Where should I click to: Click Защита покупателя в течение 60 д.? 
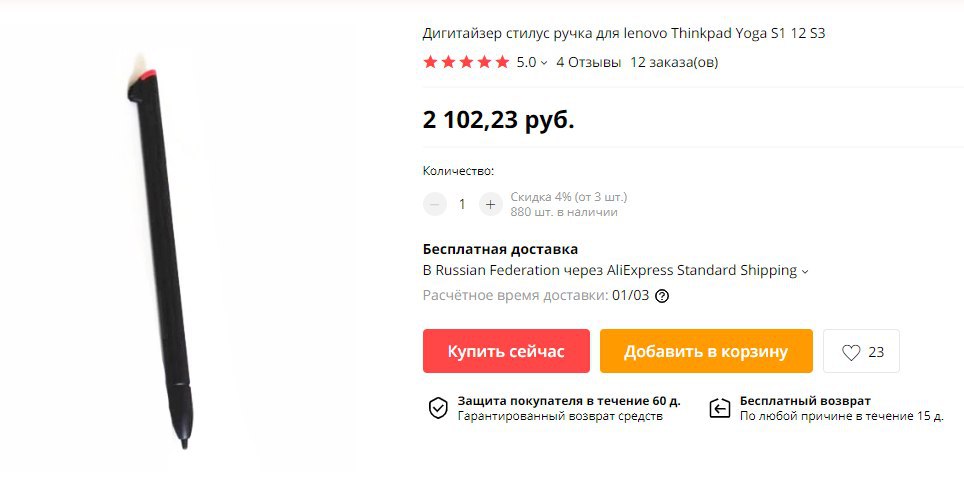[x=569, y=401]
